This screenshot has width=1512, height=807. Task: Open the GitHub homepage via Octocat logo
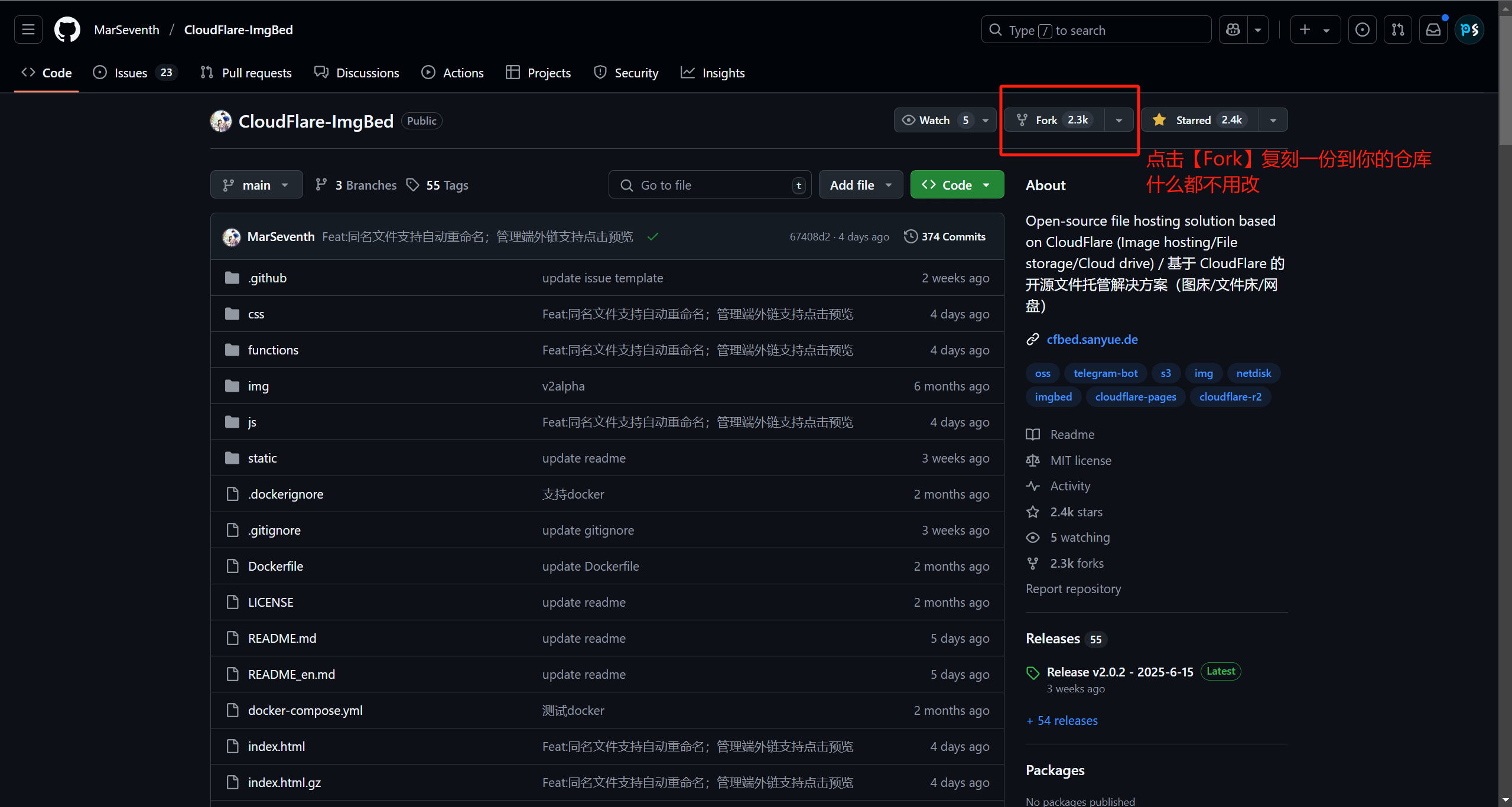tap(67, 30)
